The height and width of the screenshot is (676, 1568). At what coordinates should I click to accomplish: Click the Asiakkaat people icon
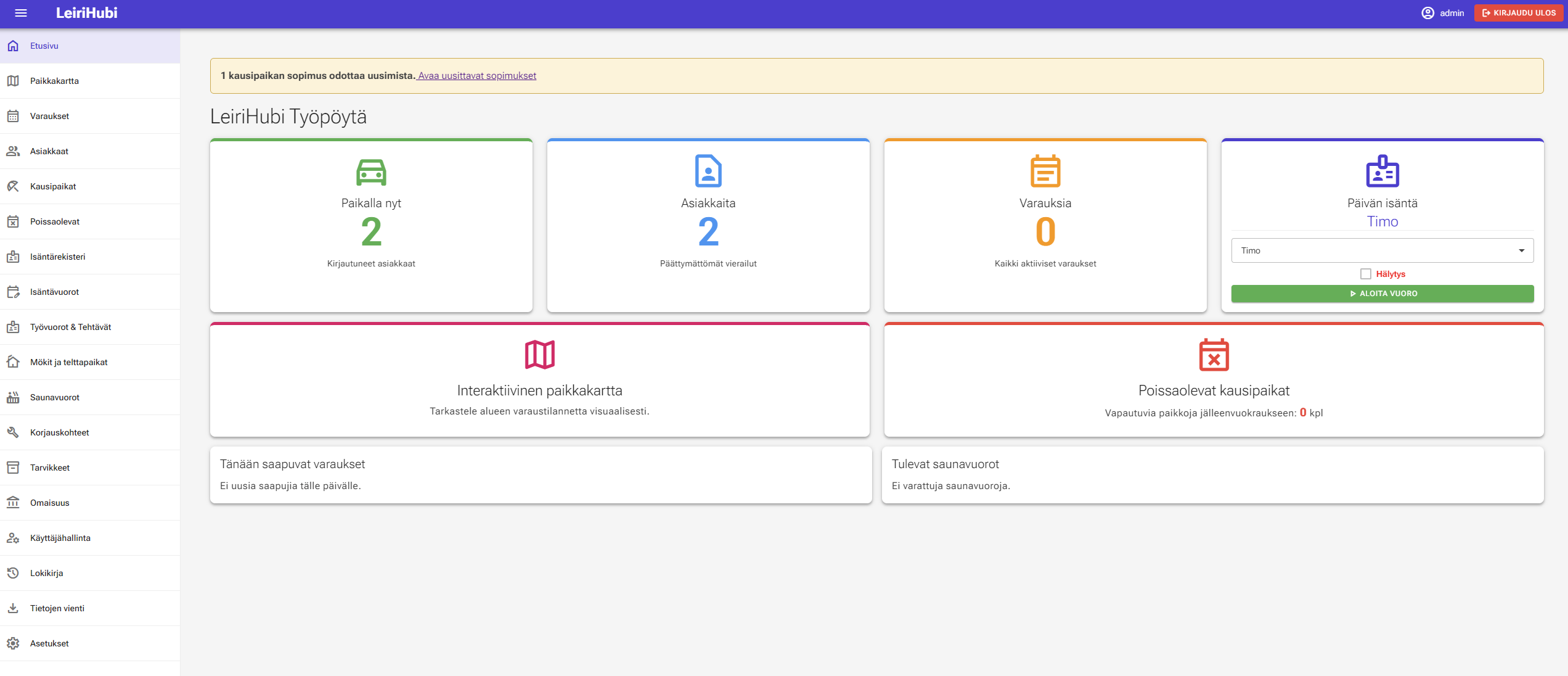tap(13, 151)
